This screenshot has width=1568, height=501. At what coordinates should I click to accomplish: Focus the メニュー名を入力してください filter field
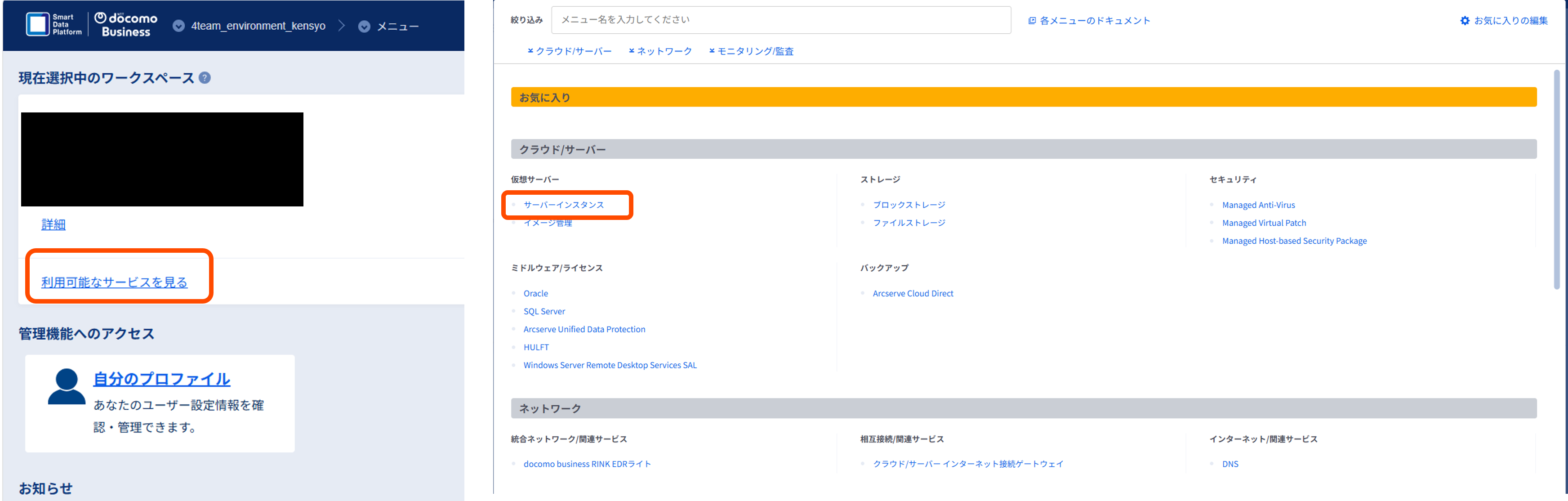(x=781, y=20)
